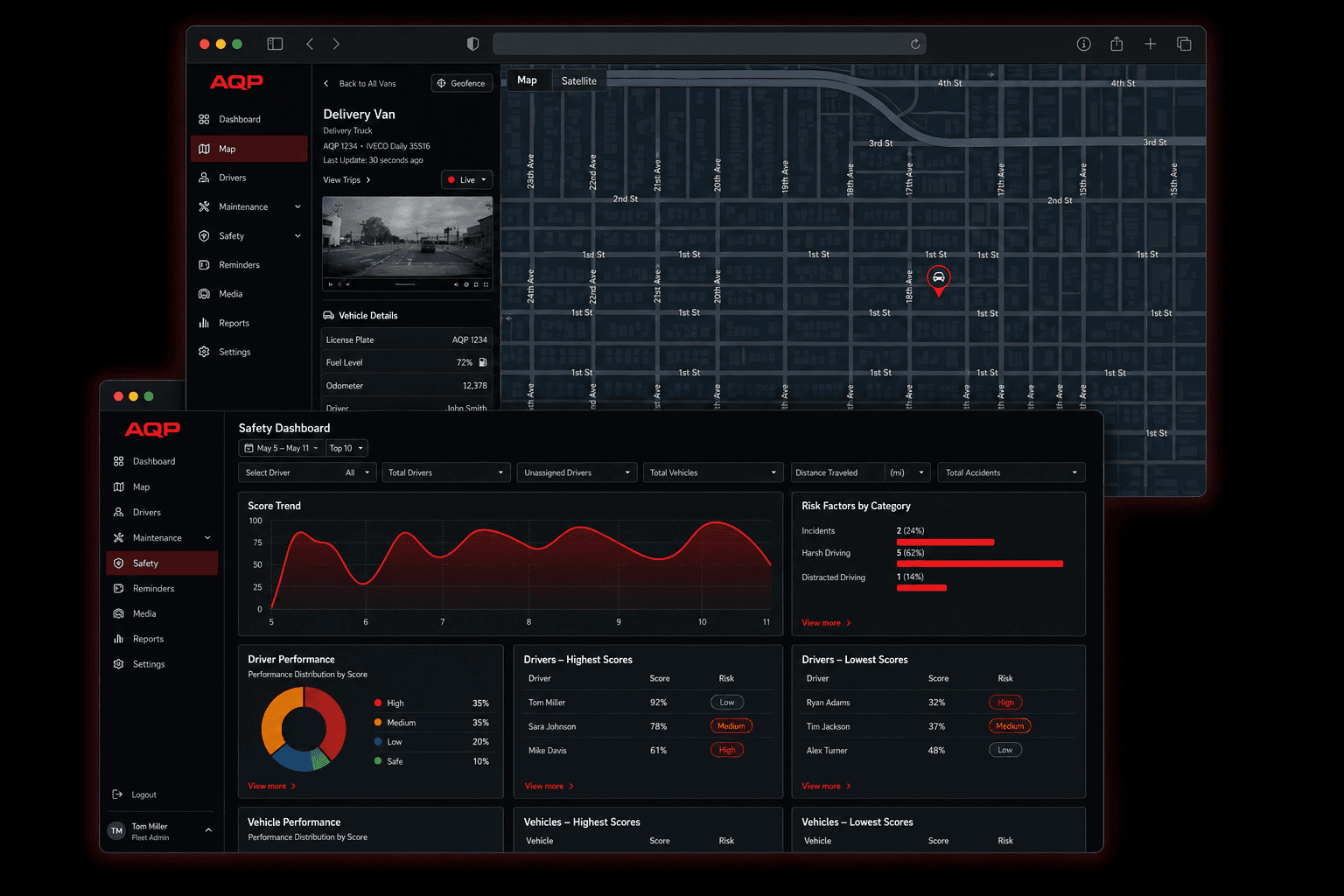The height and width of the screenshot is (896, 1344).
Task: Open the Unassigned Drivers dropdown
Action: click(576, 472)
